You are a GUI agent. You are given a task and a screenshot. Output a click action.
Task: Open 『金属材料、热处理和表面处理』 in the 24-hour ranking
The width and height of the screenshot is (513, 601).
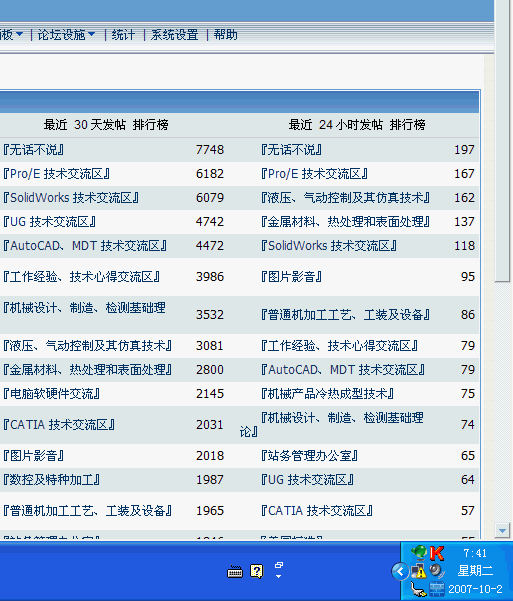click(x=345, y=222)
